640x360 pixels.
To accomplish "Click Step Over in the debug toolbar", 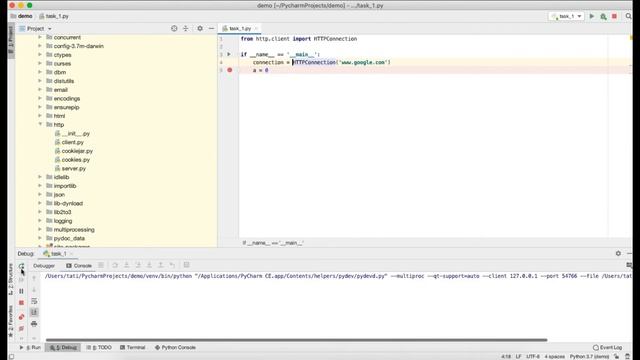I will [x=115, y=265].
